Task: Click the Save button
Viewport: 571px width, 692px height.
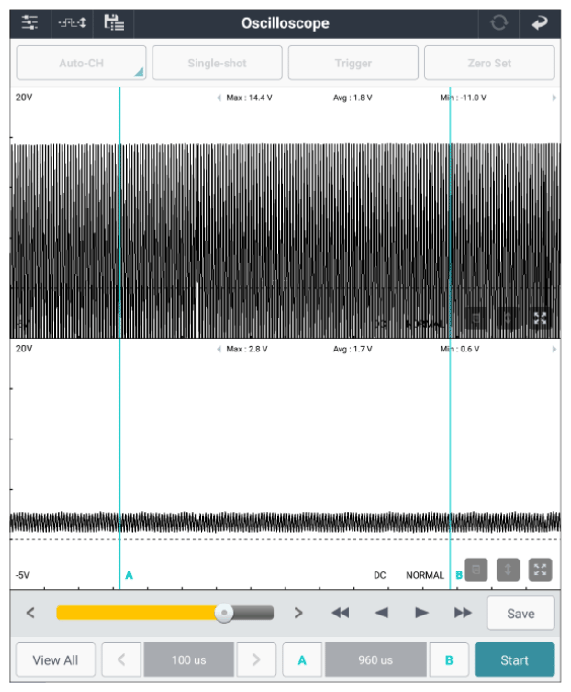Action: tap(521, 613)
